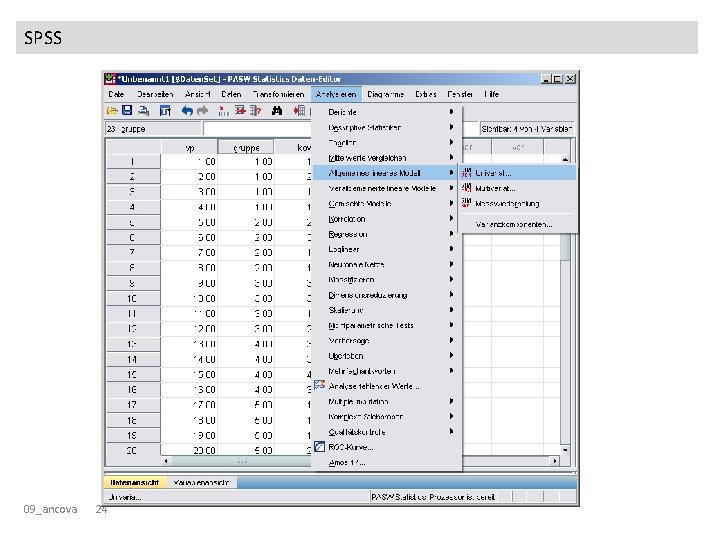The height and width of the screenshot is (540, 720).
Task: Open the Diagramme menu
Action: coord(385,94)
